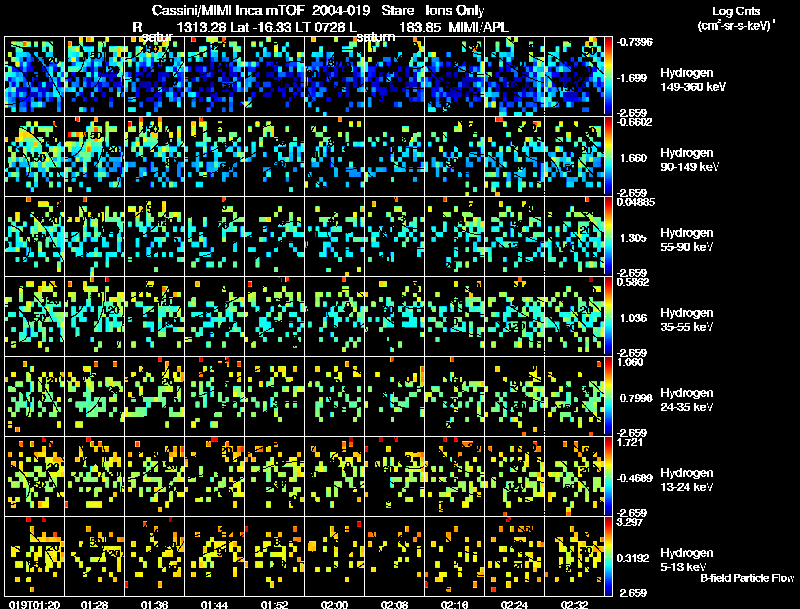Select the 90-149 keV panel at 01:28
This screenshot has width=800, height=609.
94,156
